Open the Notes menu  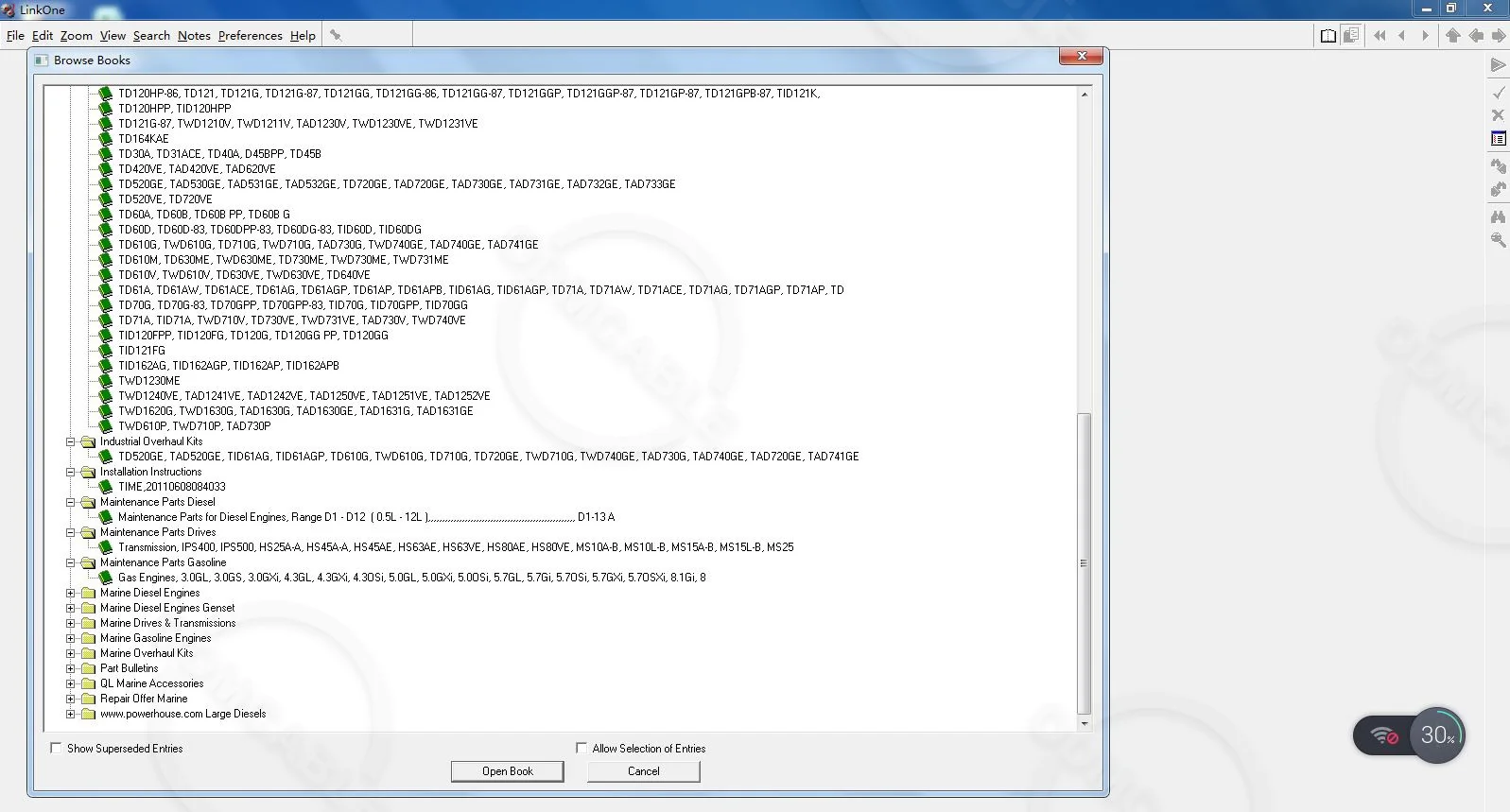[x=194, y=36]
